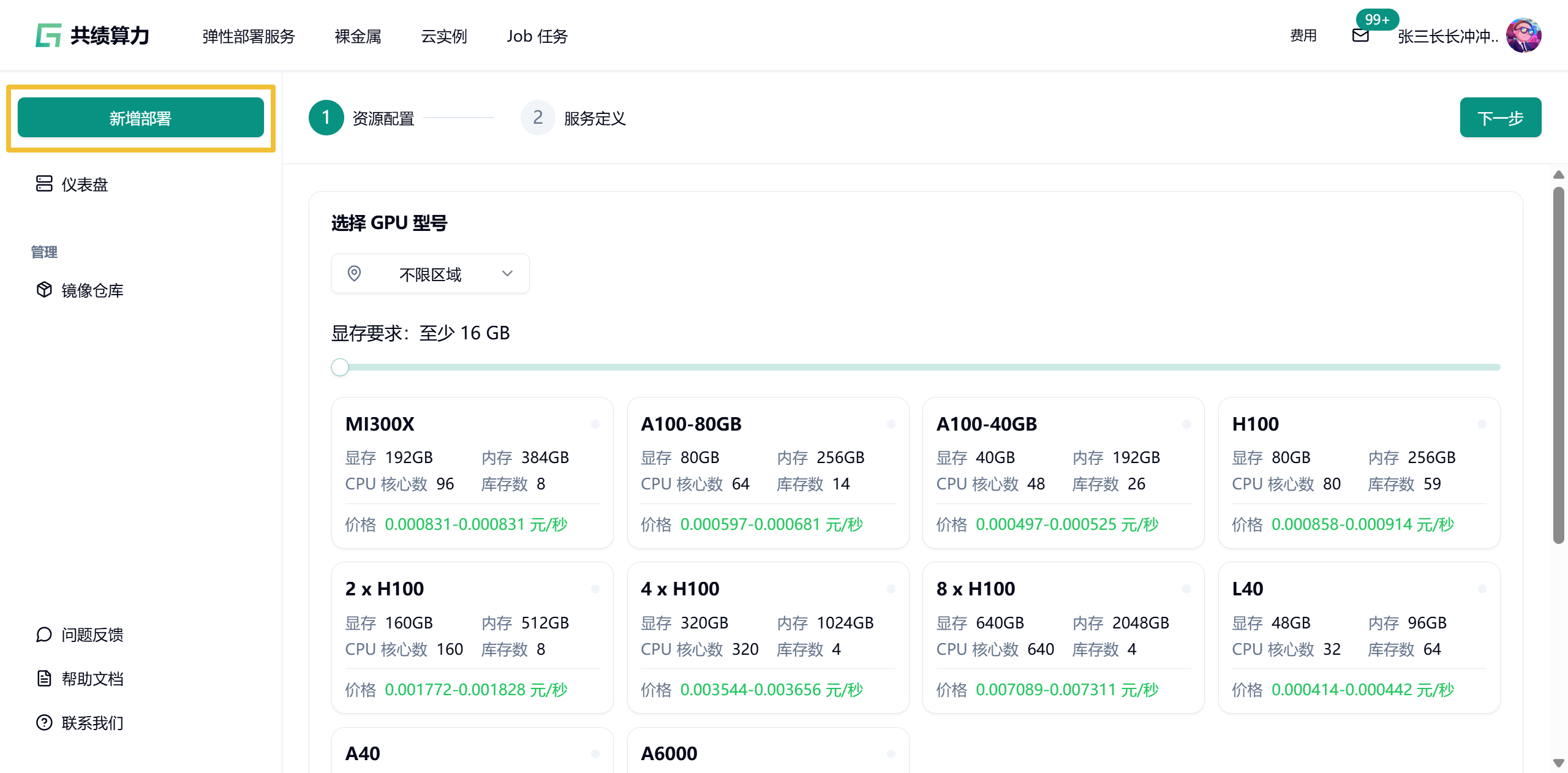
Task: Open the Job 任务 menu
Action: click(x=537, y=36)
